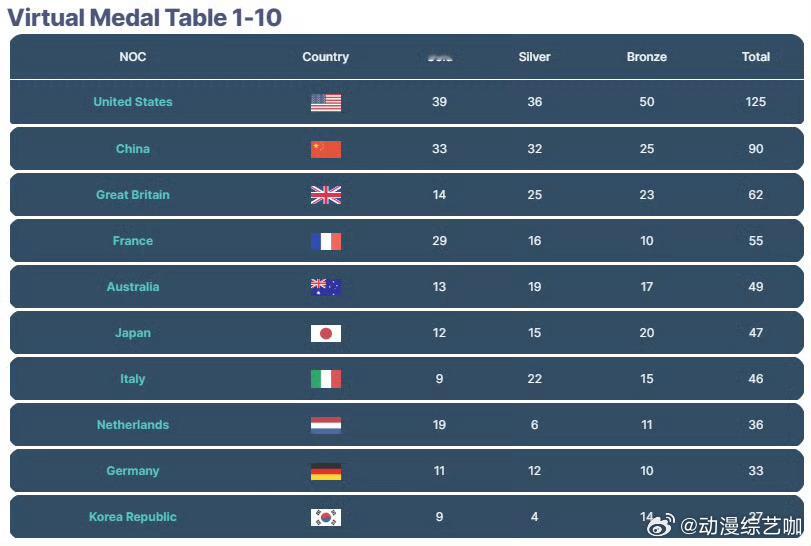Viewport: 811px width, 546px height.
Task: Open the Great Britain team link
Action: coord(133,195)
